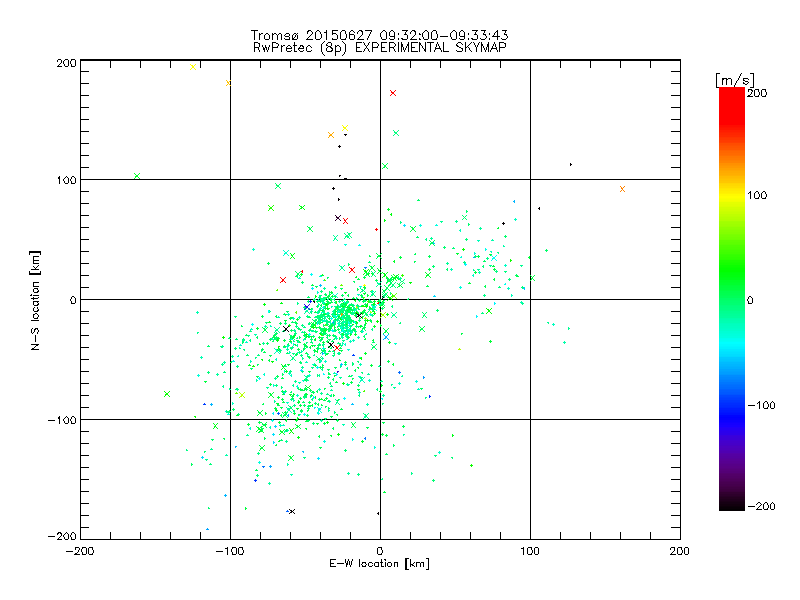
Task: Click the y-axis tick label 200
Action: pyautogui.click(x=66, y=63)
